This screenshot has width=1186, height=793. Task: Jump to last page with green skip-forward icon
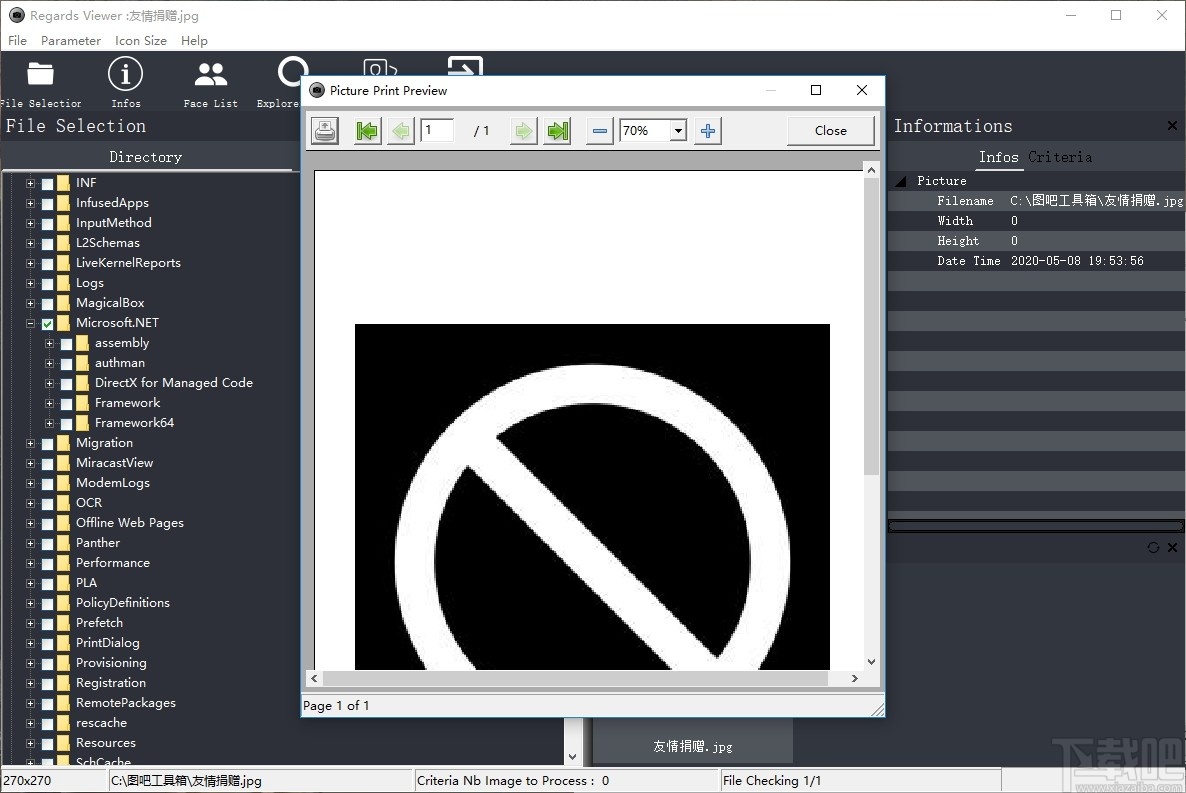click(557, 130)
